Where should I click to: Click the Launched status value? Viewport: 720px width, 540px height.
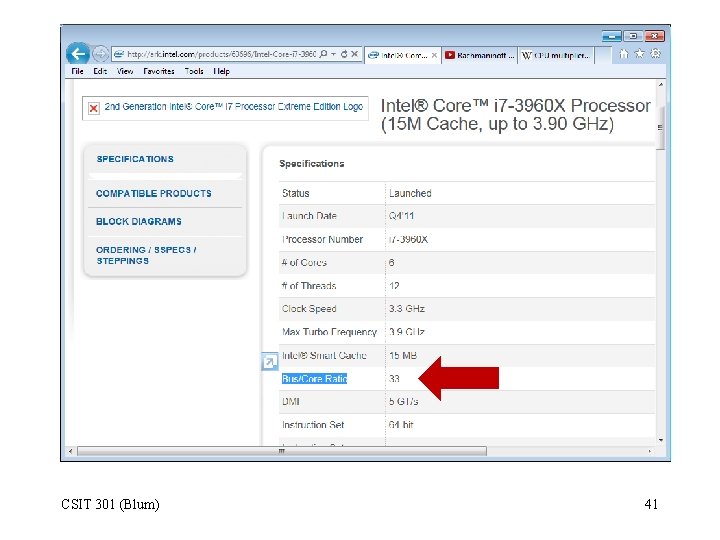(x=410, y=193)
